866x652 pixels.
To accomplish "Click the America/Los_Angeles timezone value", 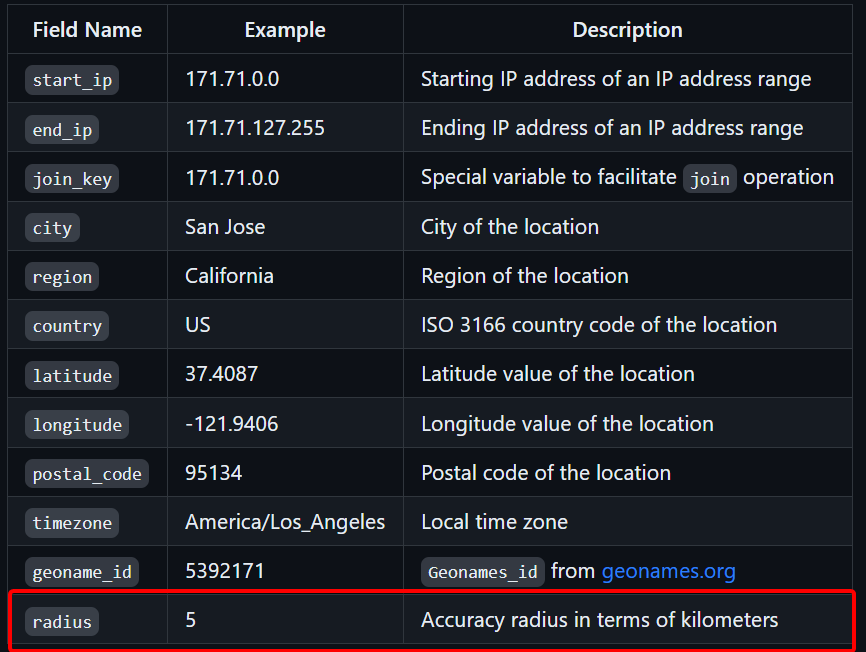I will pos(285,522).
